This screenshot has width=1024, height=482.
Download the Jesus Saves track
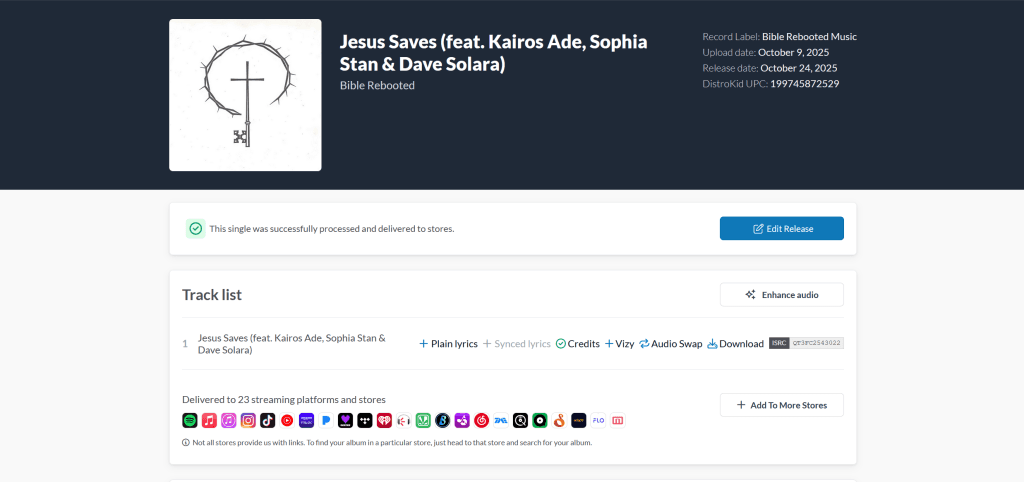735,344
